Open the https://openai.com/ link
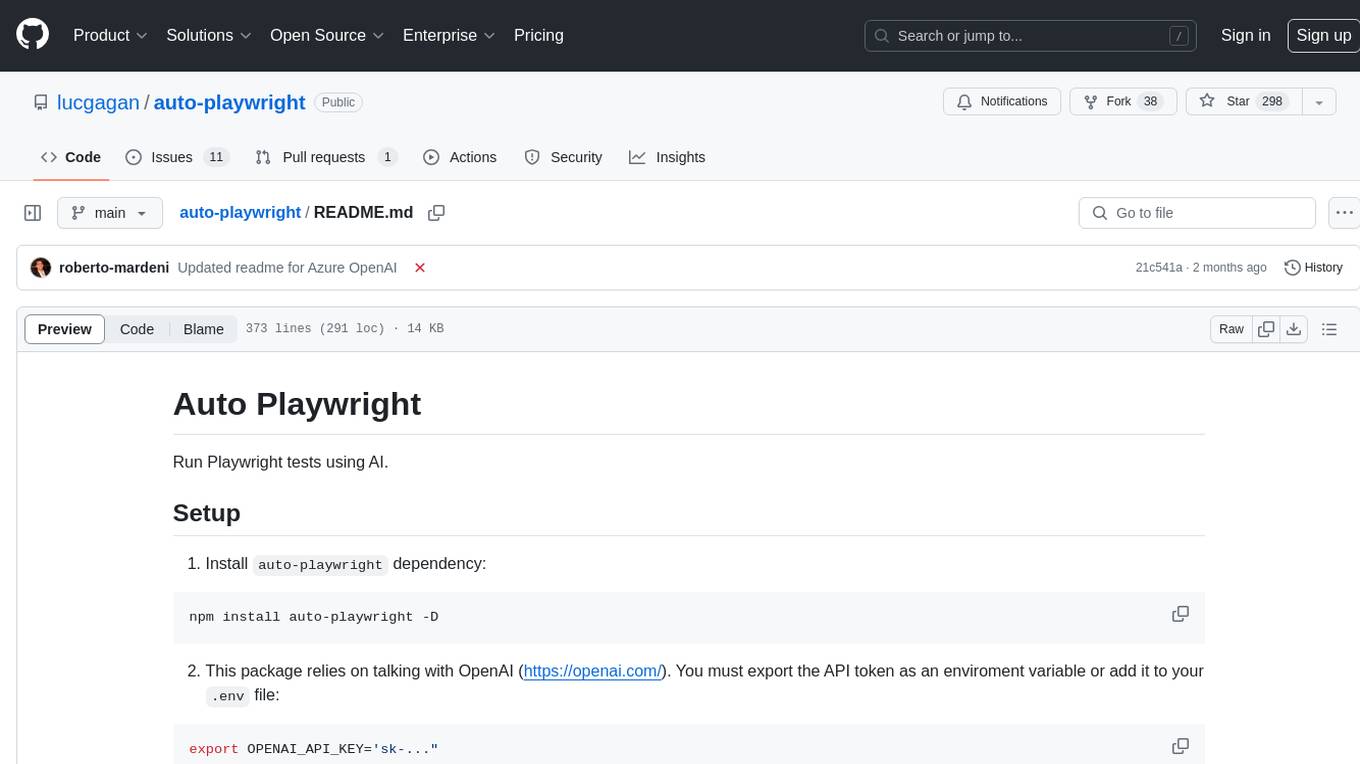 coord(593,671)
